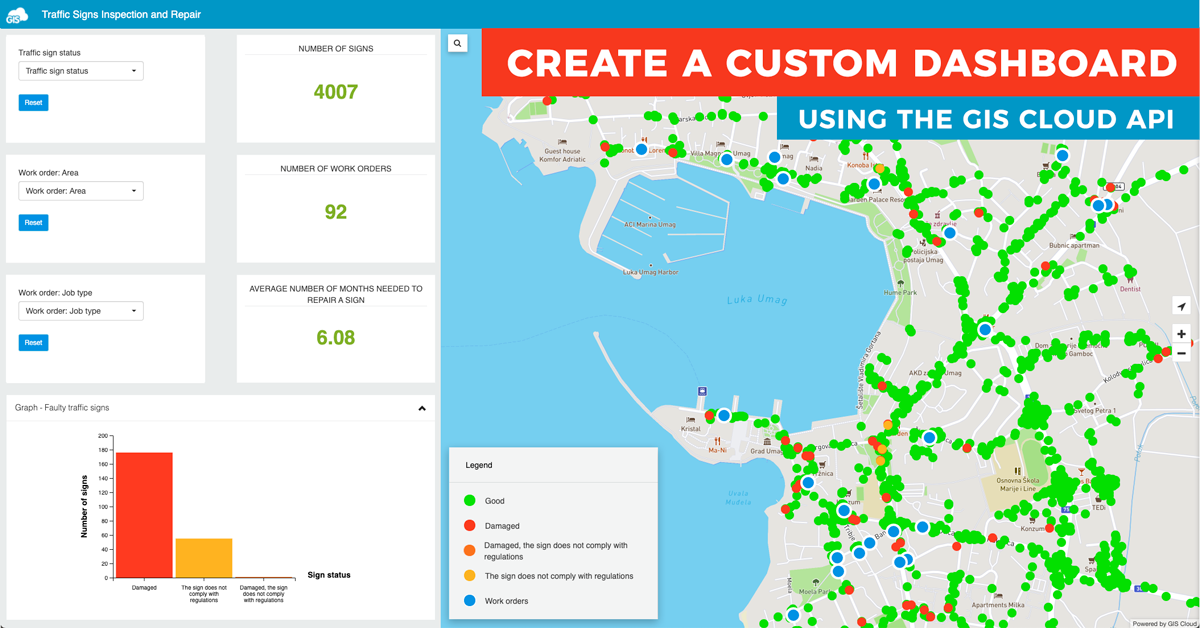This screenshot has width=1200, height=628.
Task: Click the Grad Umag museum icon
Action: tap(767, 441)
